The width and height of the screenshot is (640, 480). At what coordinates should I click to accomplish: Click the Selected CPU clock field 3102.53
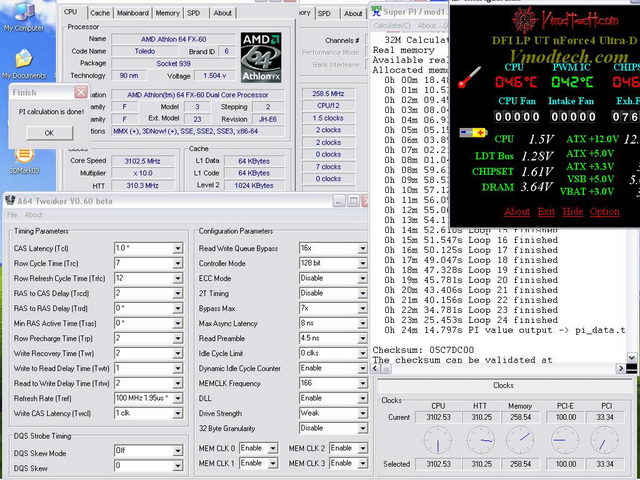coord(438,464)
